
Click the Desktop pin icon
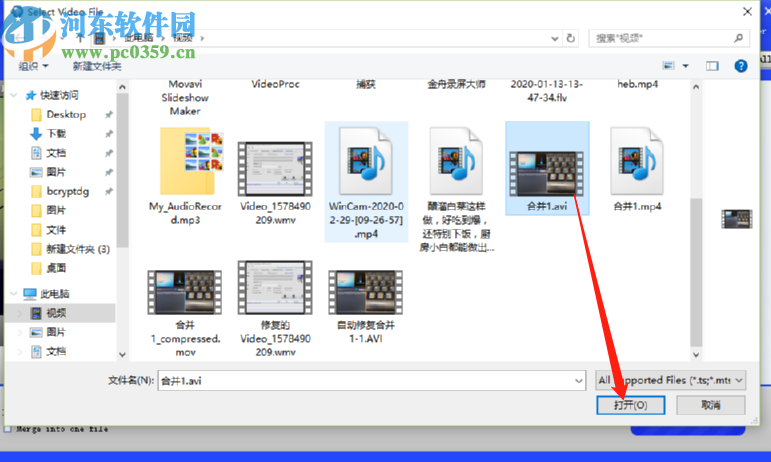pos(109,115)
